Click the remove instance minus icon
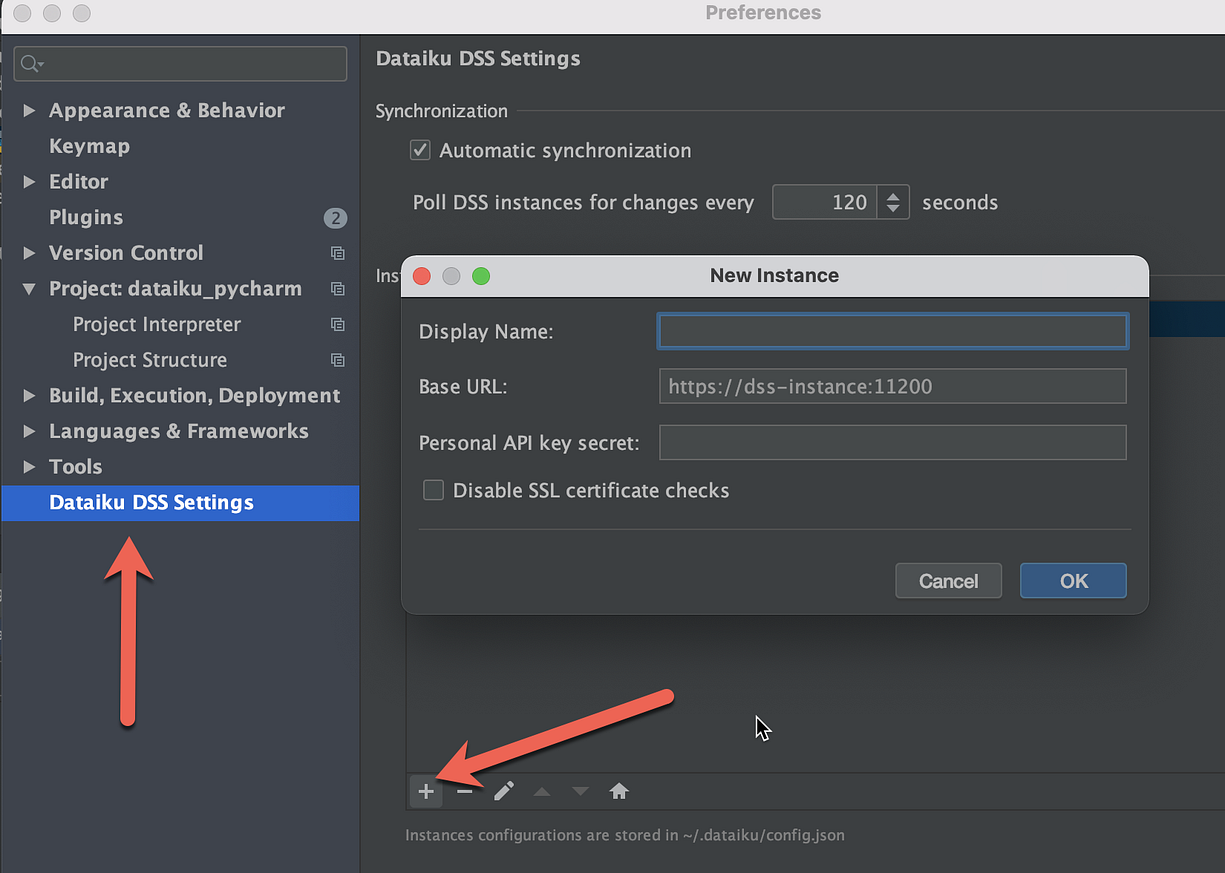The height and width of the screenshot is (873, 1225). point(464,791)
